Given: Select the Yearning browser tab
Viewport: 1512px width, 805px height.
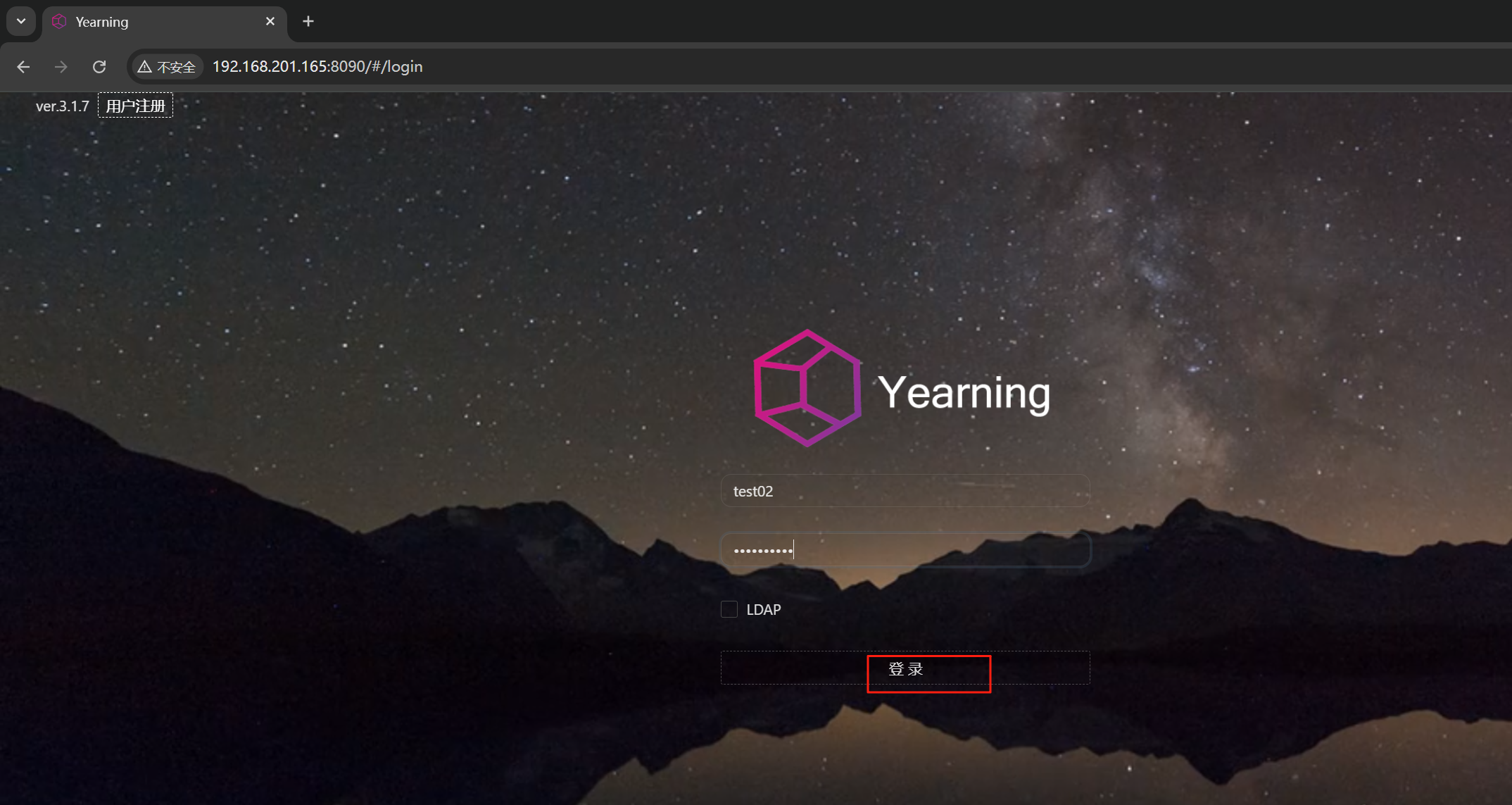Looking at the screenshot, I should coord(165,22).
